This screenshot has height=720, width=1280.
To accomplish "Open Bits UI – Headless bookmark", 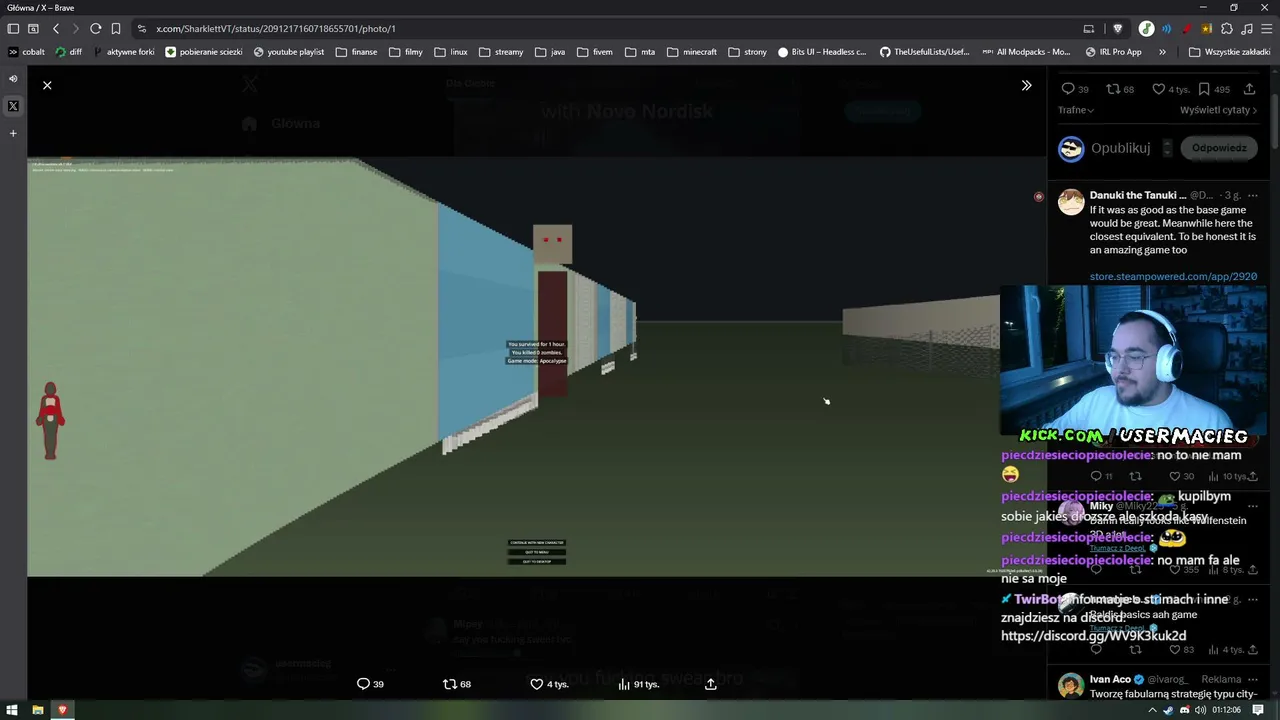I will point(822,52).
